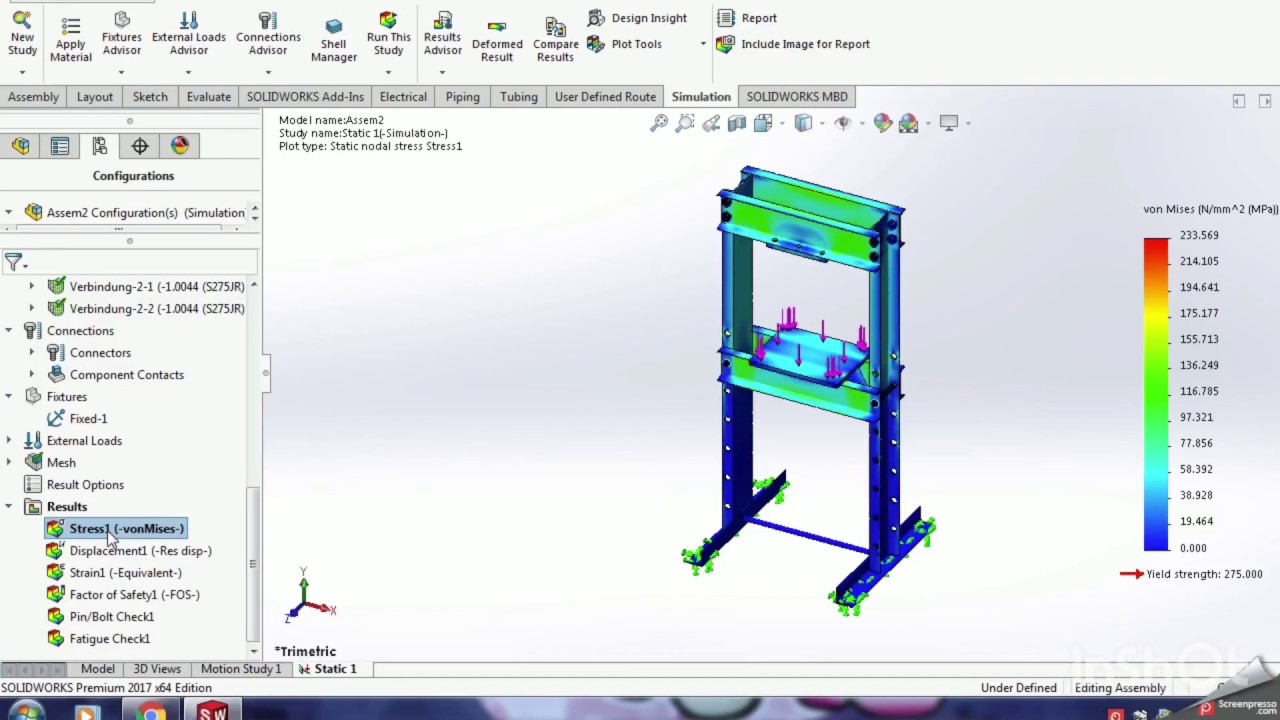
Task: Open the Connections Advisor
Action: click(268, 35)
